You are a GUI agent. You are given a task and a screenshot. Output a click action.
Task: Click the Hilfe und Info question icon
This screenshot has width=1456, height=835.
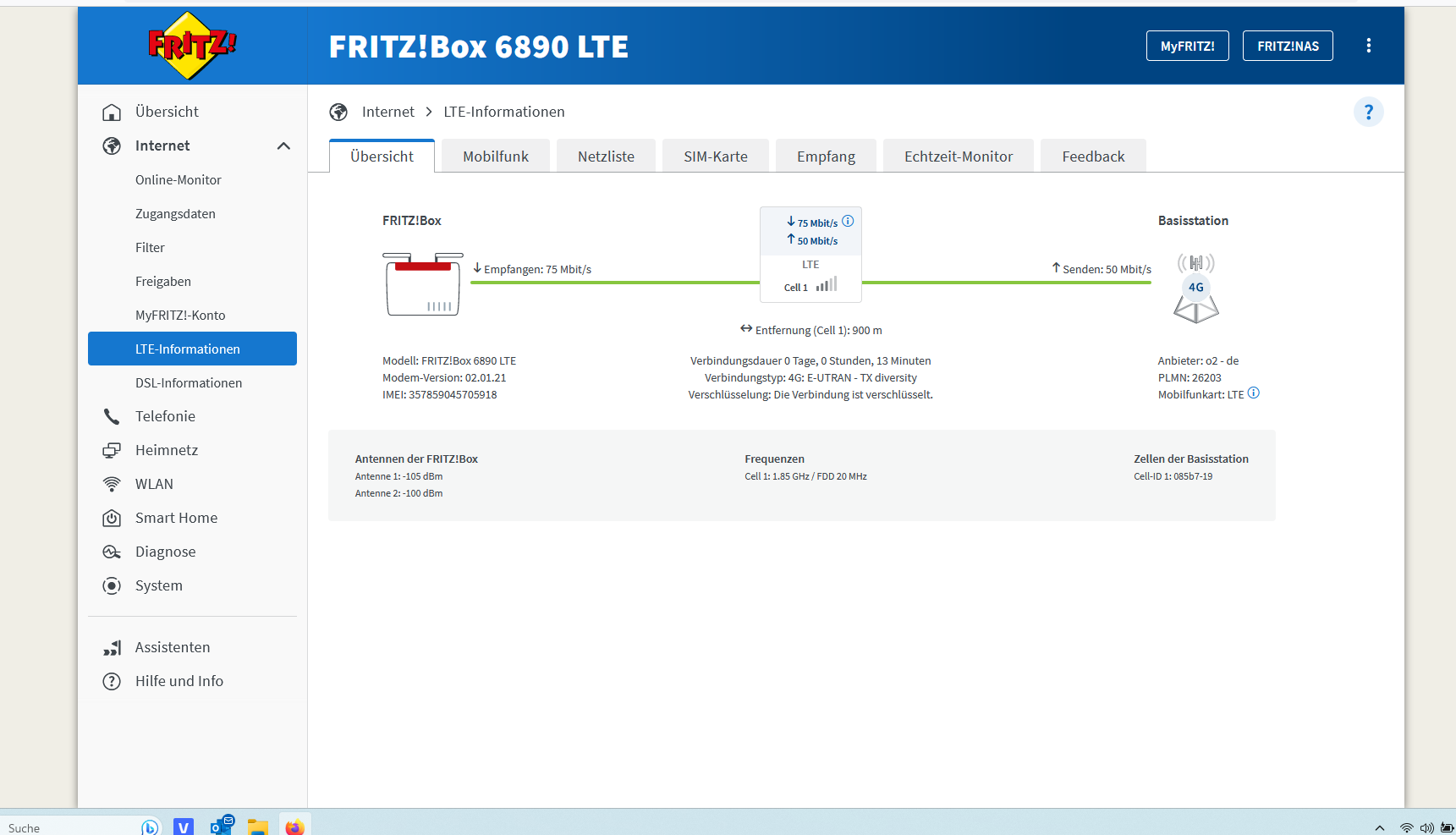coord(112,681)
